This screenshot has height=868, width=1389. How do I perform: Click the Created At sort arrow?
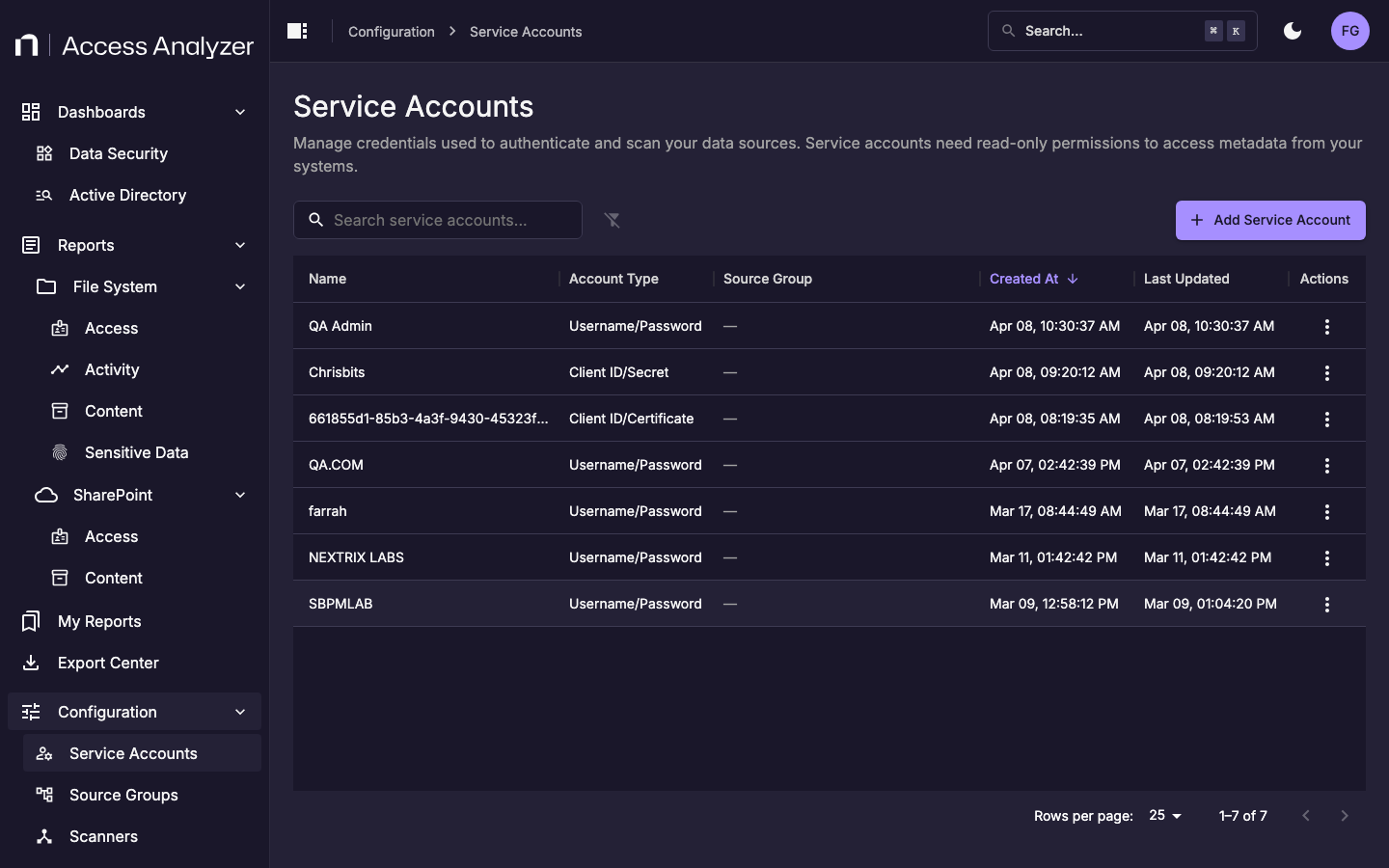pos(1071,279)
